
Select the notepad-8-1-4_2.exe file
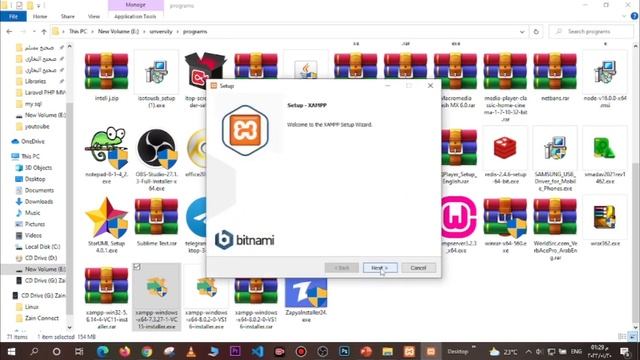coord(107,155)
